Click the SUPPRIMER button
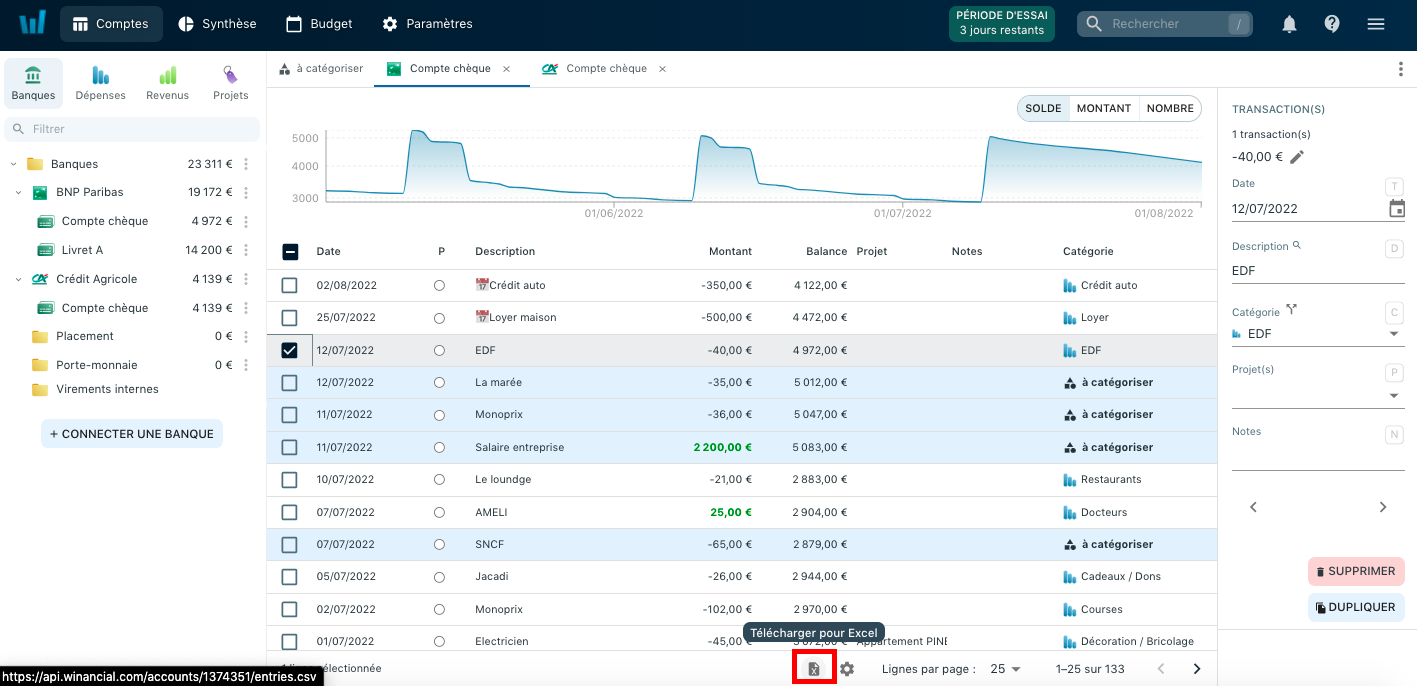1417x686 pixels. click(x=1356, y=571)
